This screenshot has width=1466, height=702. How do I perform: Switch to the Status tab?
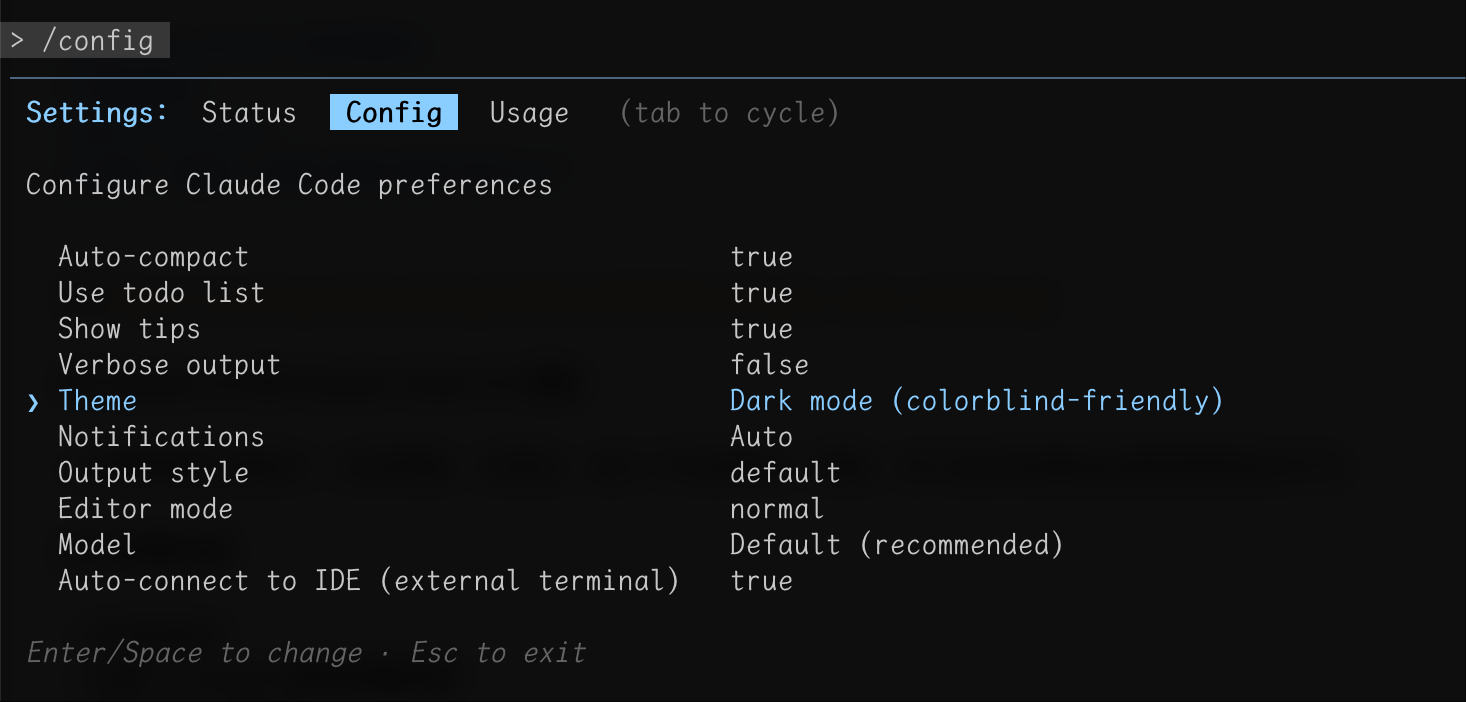pyautogui.click(x=249, y=113)
